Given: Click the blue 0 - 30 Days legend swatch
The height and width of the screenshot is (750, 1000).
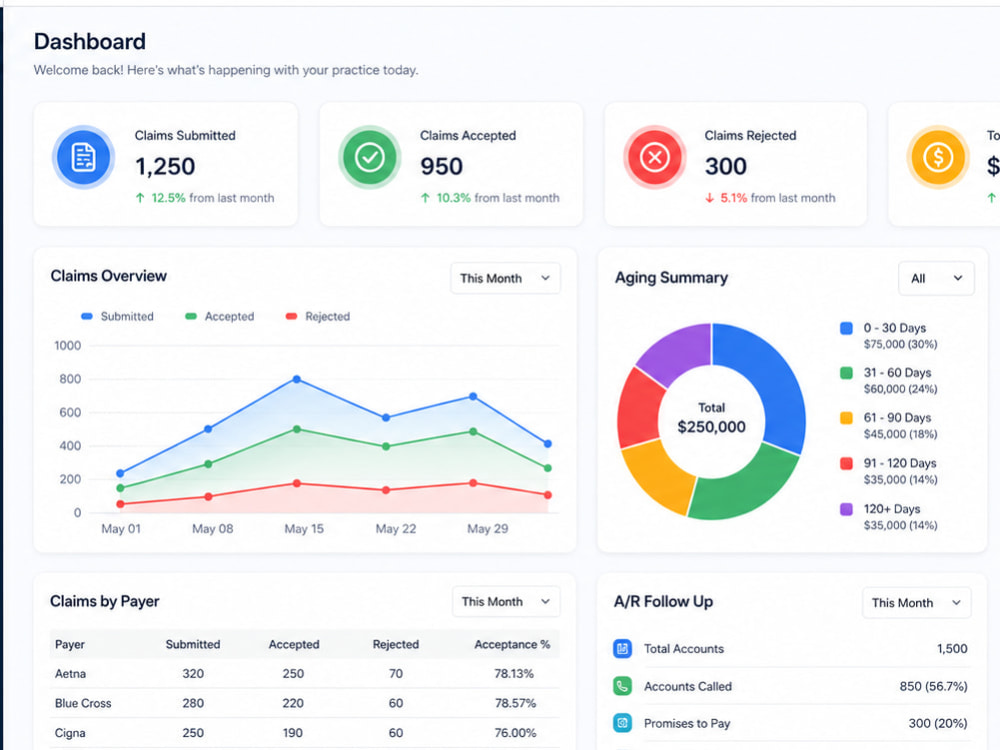Looking at the screenshot, I should [846, 328].
